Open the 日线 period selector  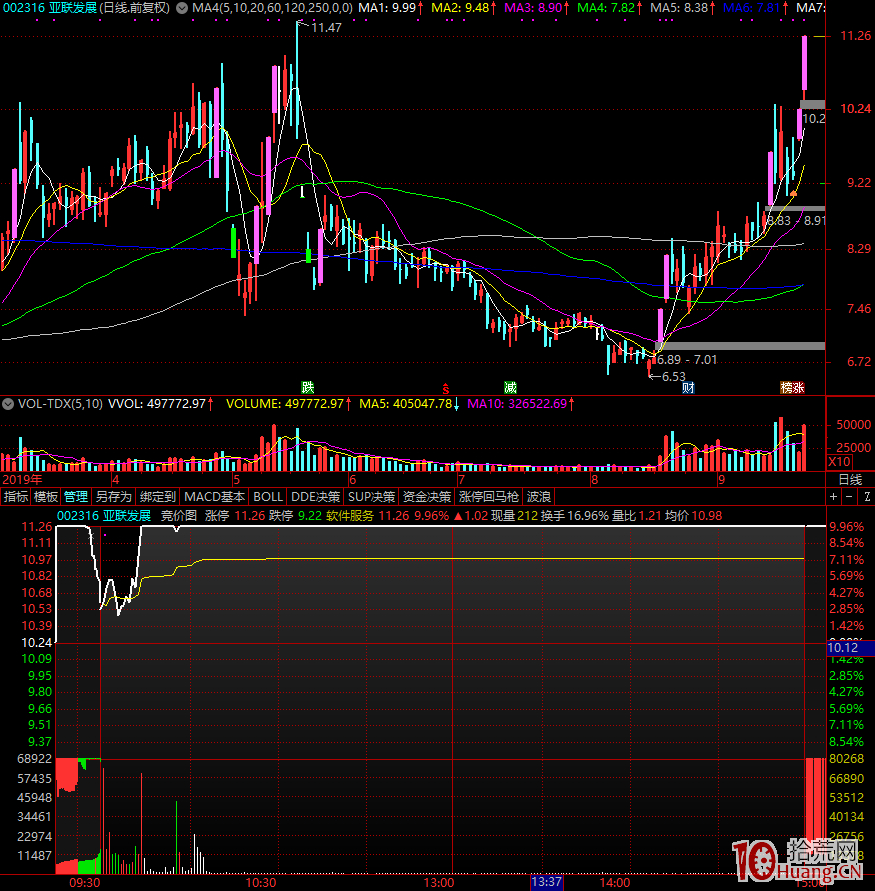851,480
